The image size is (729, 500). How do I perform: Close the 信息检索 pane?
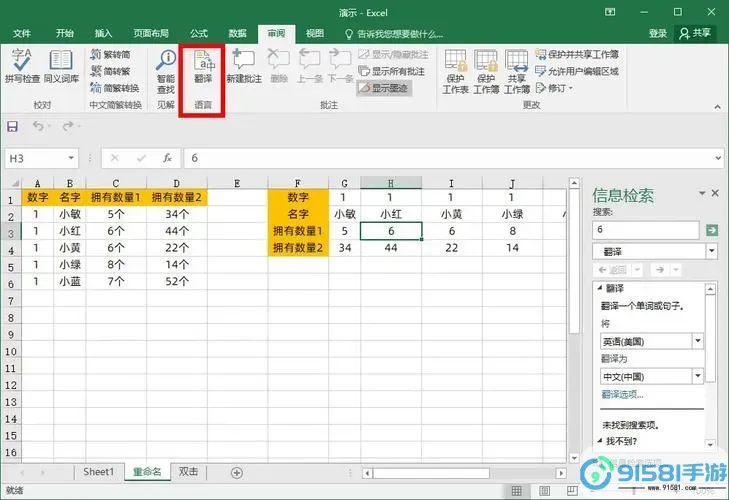coord(716,193)
